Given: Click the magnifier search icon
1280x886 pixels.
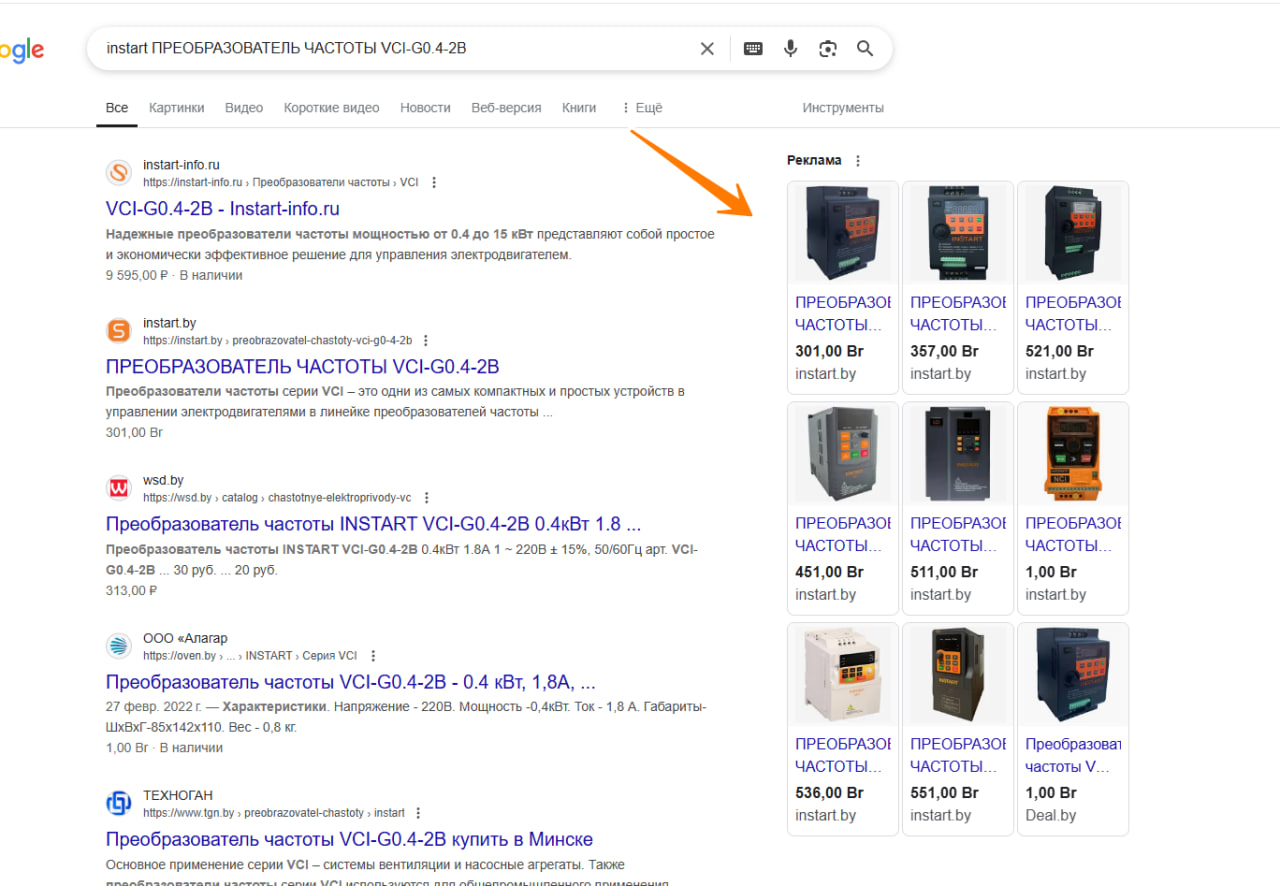Looking at the screenshot, I should (865, 48).
